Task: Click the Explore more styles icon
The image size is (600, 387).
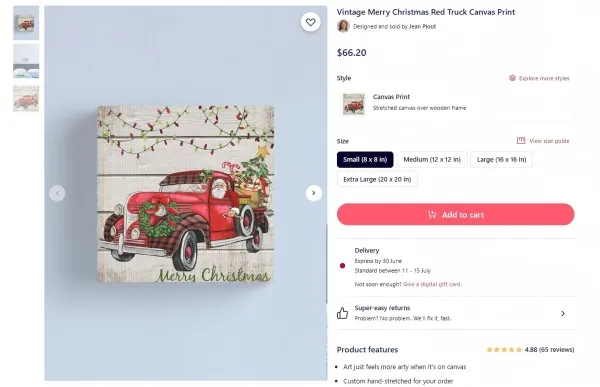Action: tap(512, 78)
